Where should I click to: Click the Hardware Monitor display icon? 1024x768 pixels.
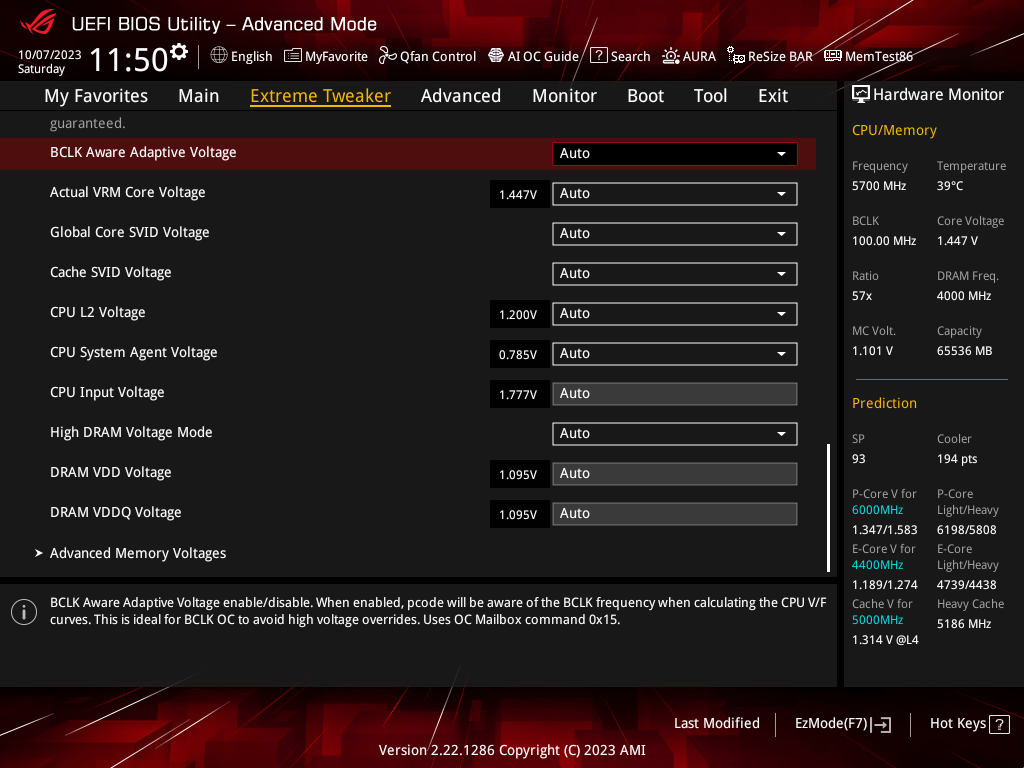pyautogui.click(x=861, y=95)
